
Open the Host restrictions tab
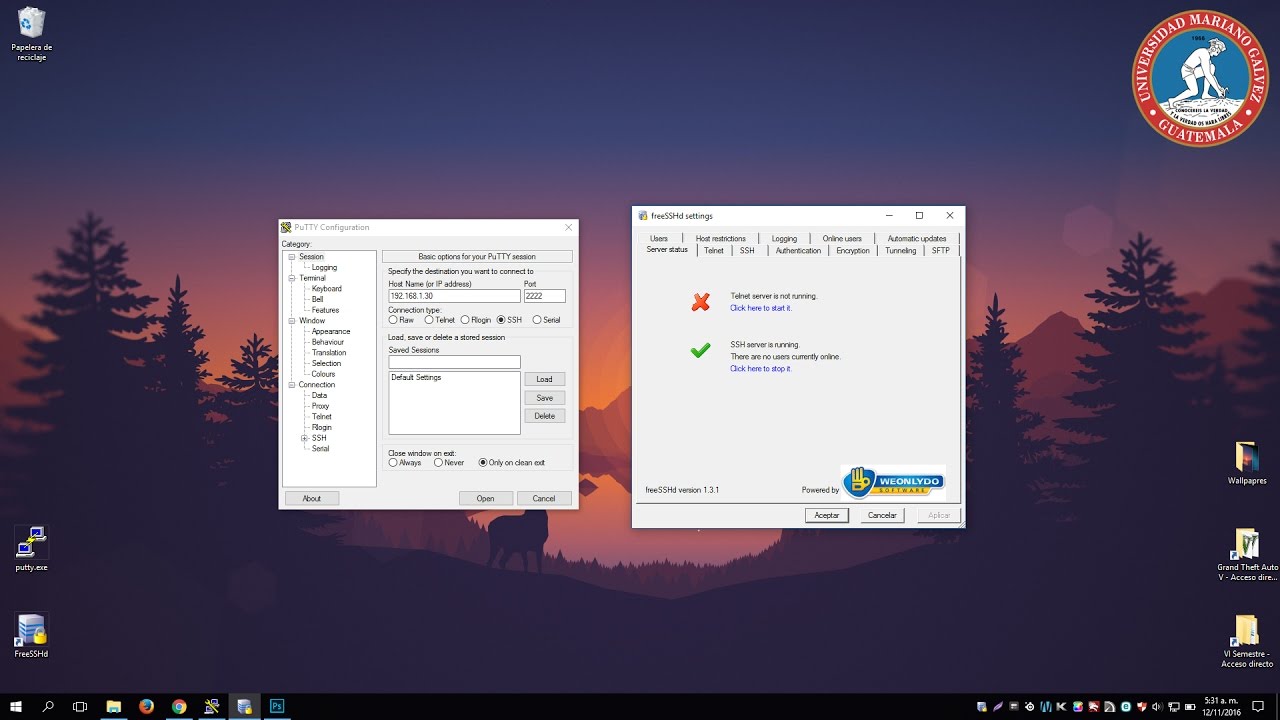(x=721, y=238)
